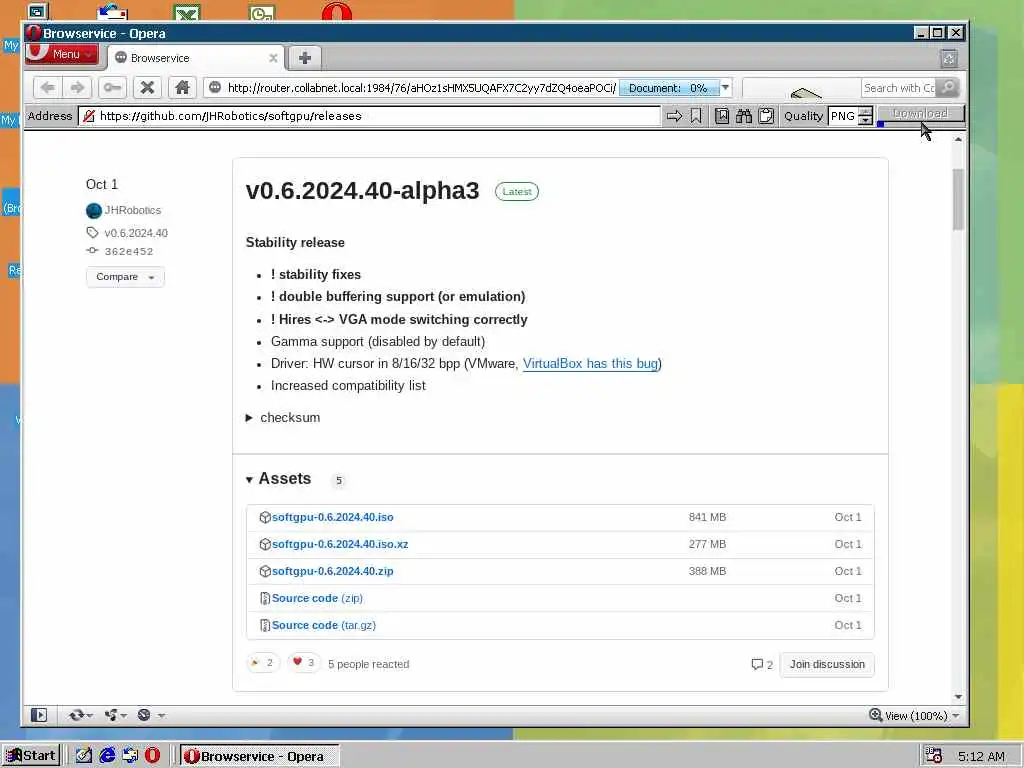Viewport: 1024px width, 768px height.
Task: Download softgpu-0.6.2024.40.iso.xz
Action: 340,544
